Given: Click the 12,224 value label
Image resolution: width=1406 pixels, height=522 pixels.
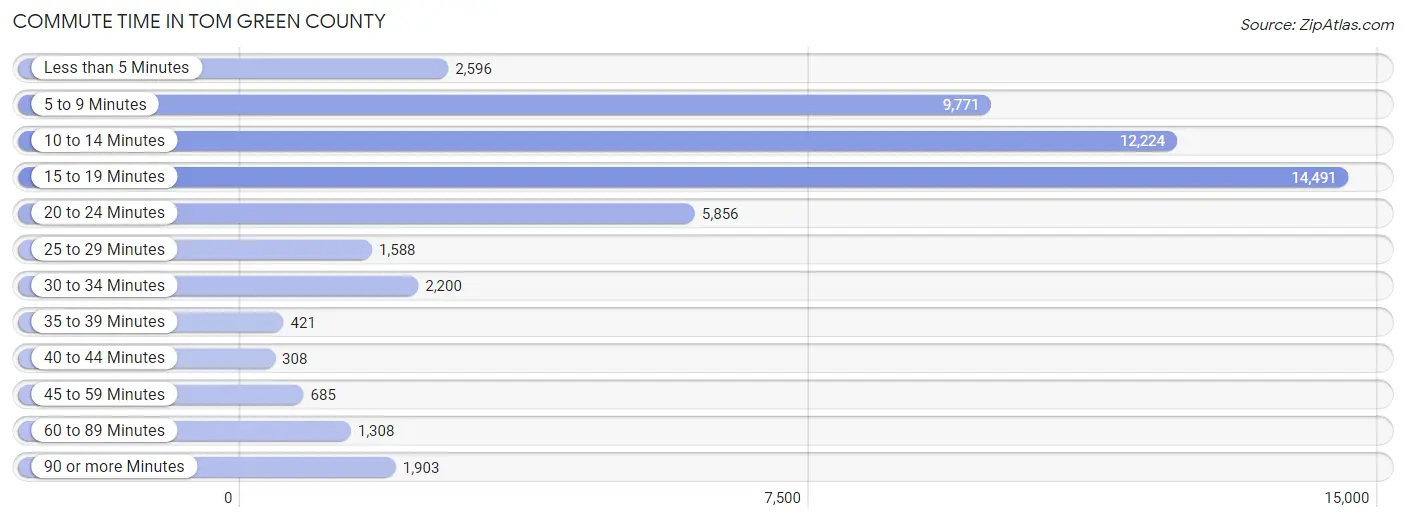Looking at the screenshot, I should point(1142,141).
